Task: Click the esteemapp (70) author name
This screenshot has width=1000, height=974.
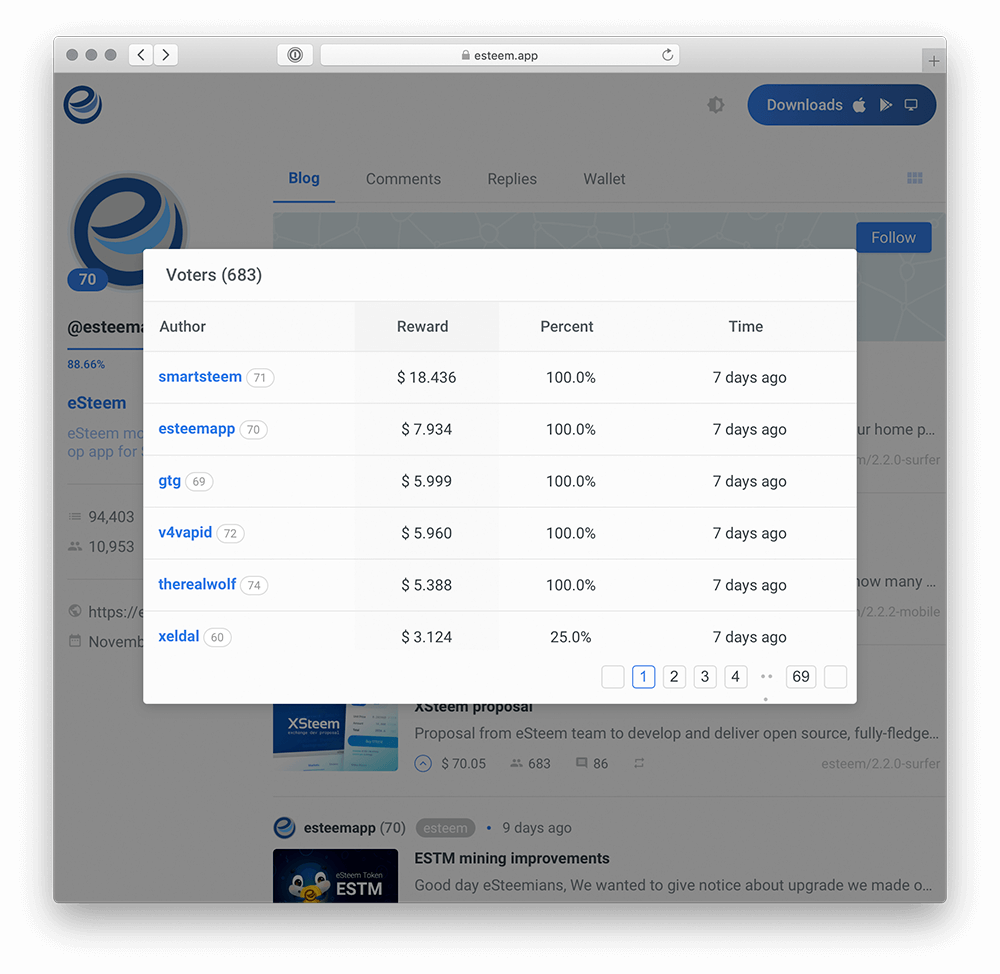Action: (355, 828)
